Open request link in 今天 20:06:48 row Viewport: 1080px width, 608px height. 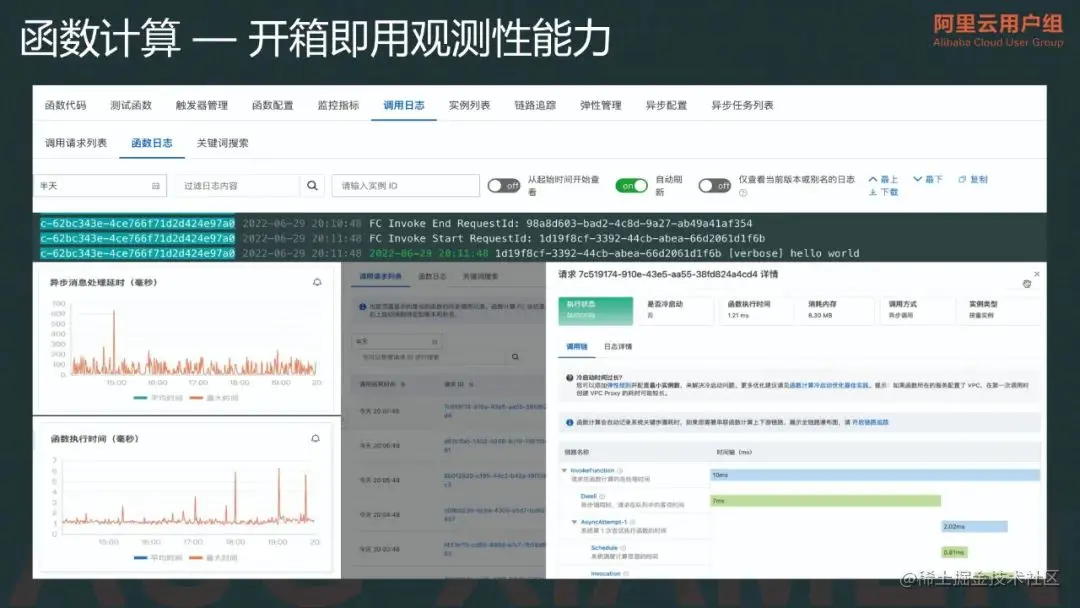click(x=495, y=445)
